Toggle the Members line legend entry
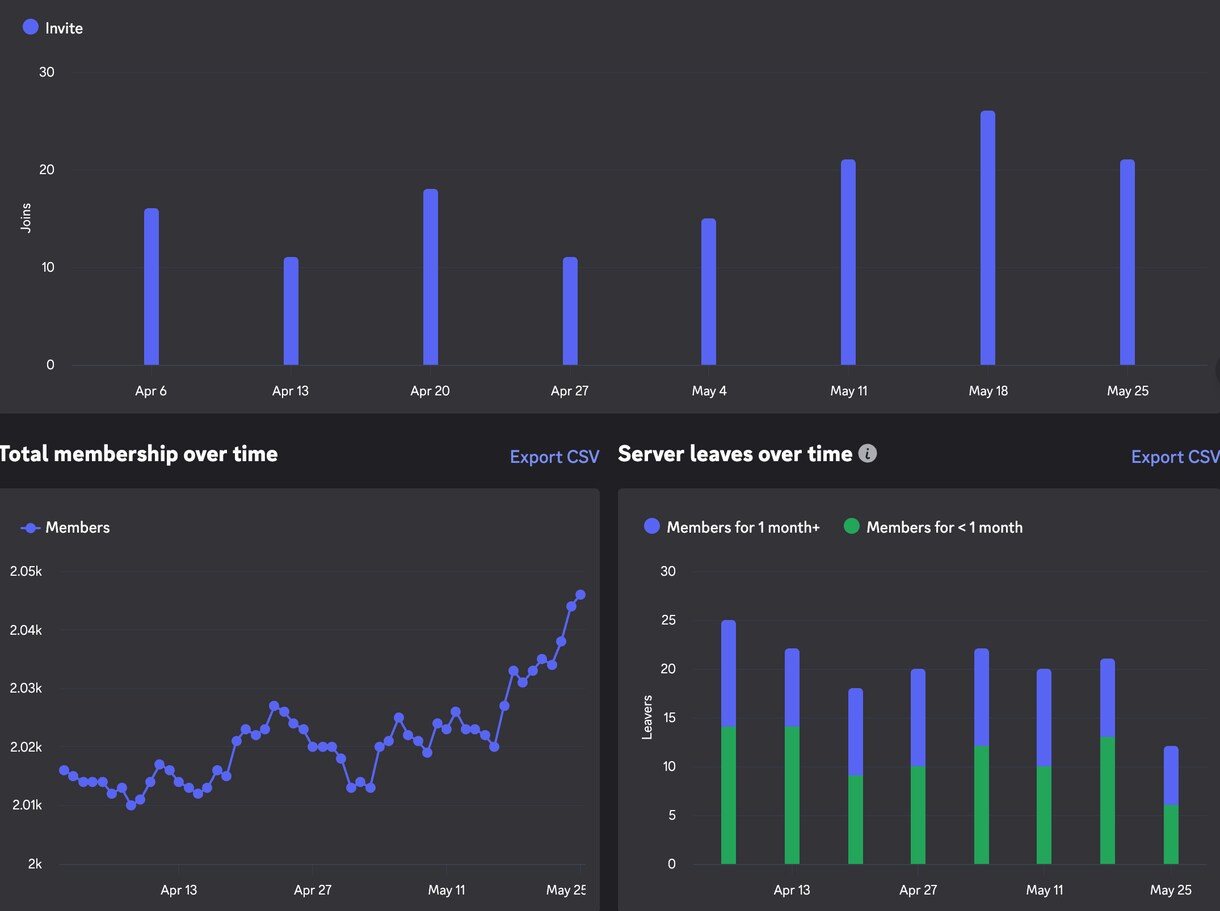1220x911 pixels. 66,527
